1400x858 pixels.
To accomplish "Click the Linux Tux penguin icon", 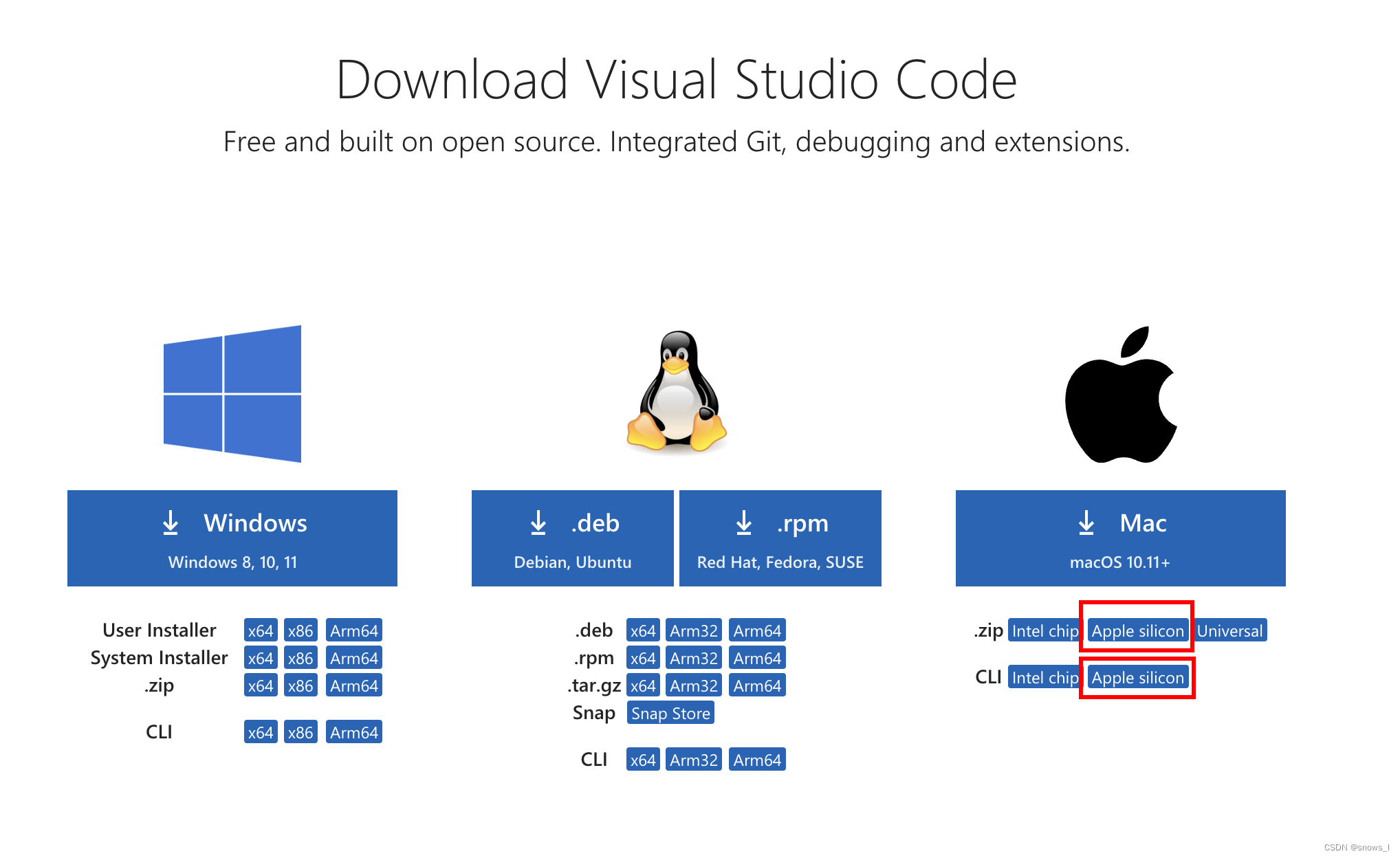I will tap(677, 391).
